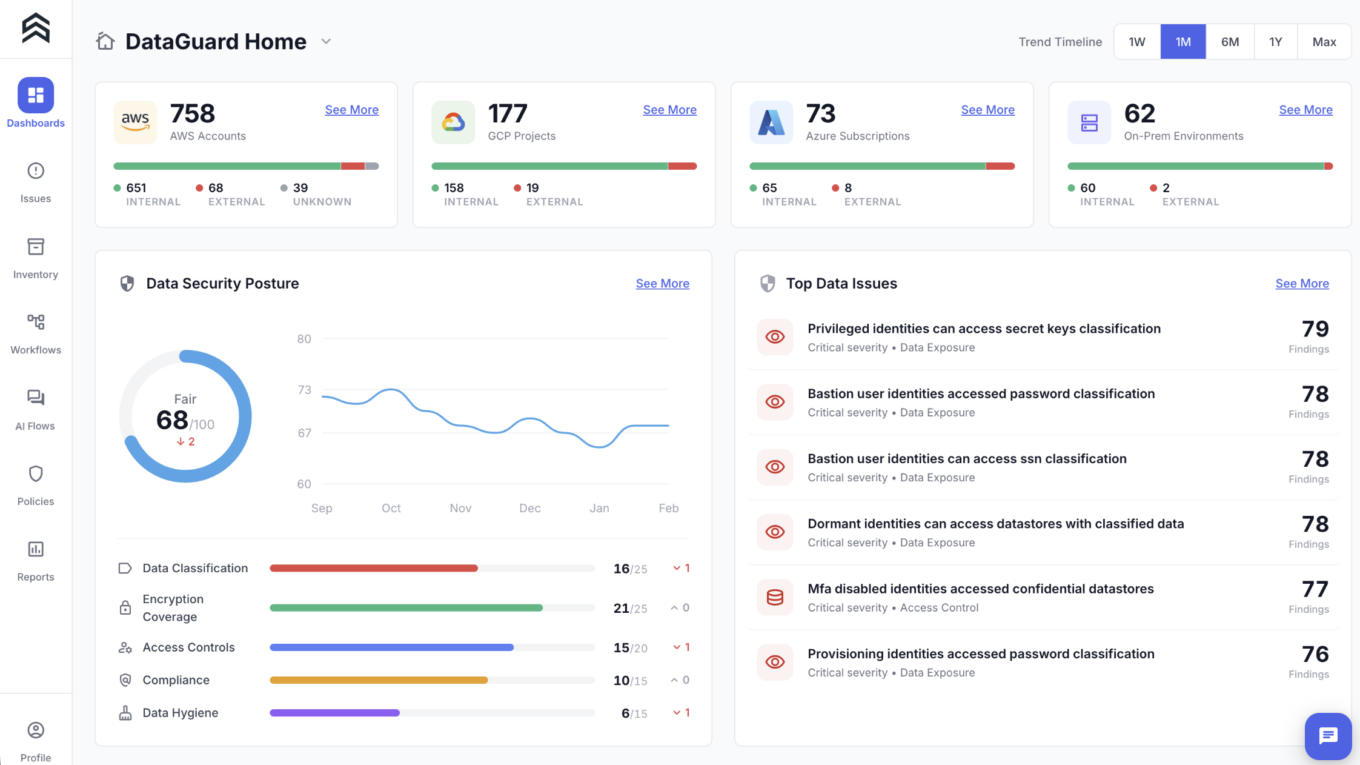Screen dimensions: 1360x765
Task: Expand the DataGuard Home dropdown chevron
Action: tap(326, 42)
